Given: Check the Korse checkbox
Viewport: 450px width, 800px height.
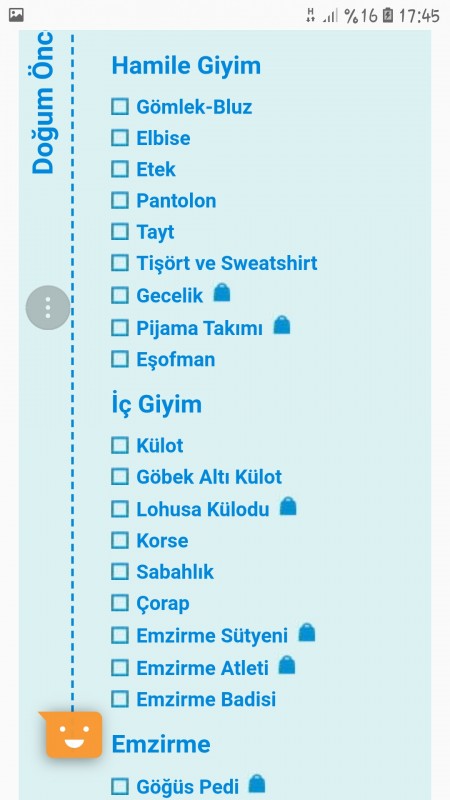Looking at the screenshot, I should pyautogui.click(x=120, y=540).
